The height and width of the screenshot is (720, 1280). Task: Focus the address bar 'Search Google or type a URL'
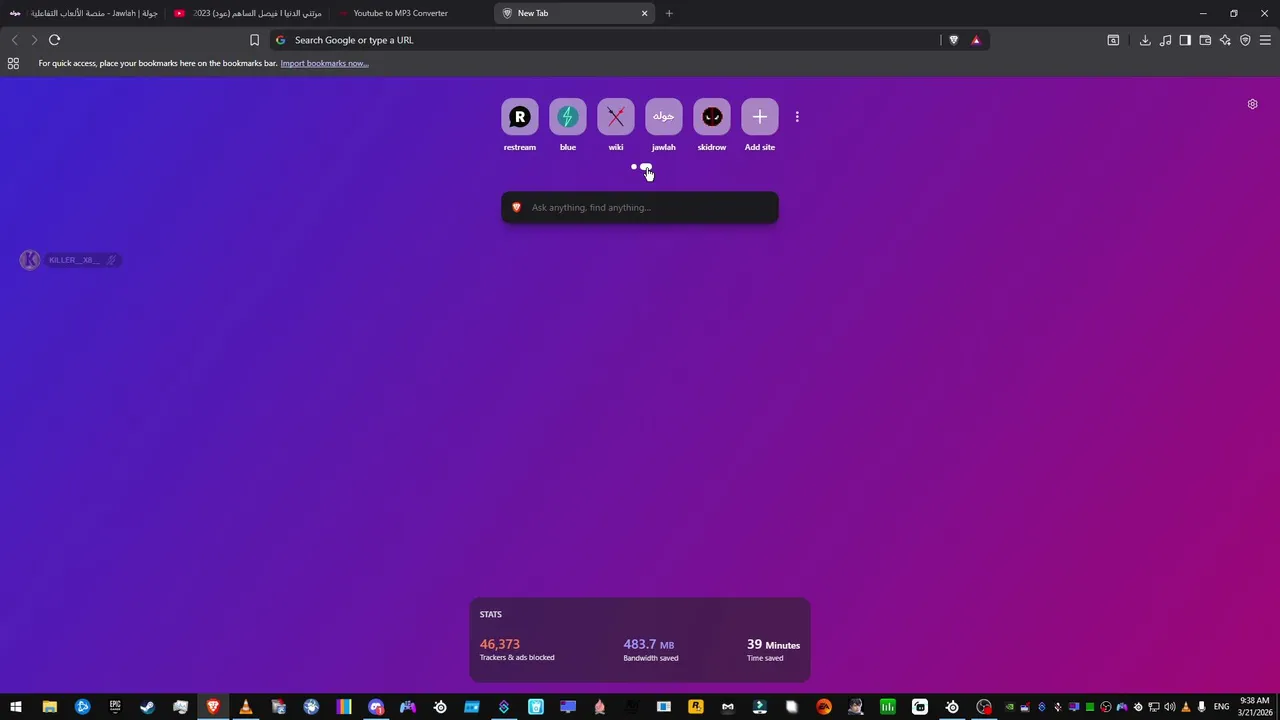605,40
